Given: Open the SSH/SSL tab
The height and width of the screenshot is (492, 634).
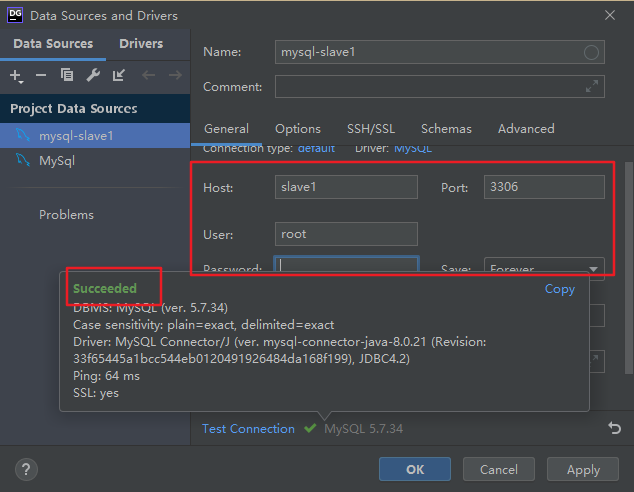Looking at the screenshot, I should pos(371,129).
